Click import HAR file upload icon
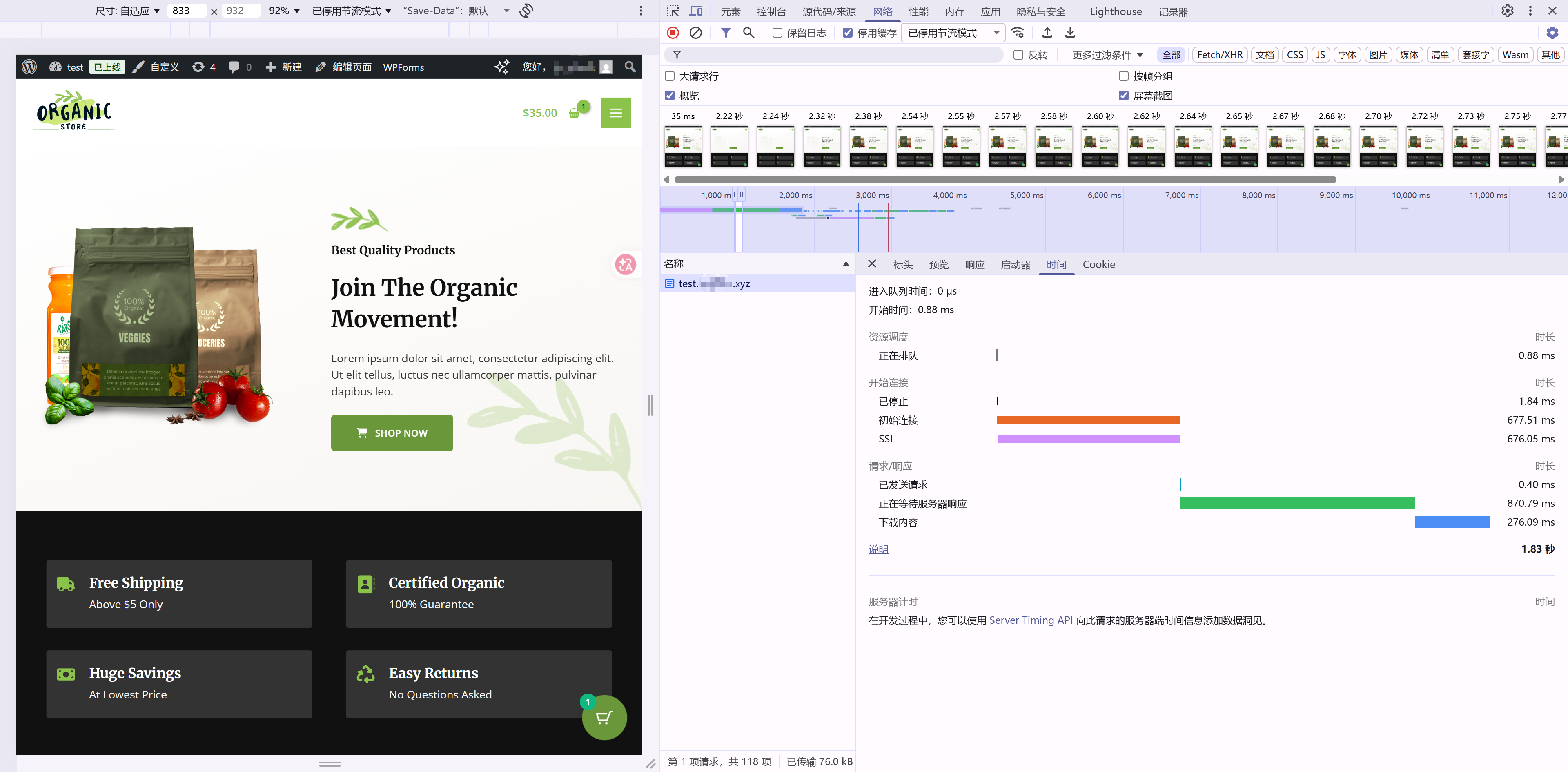Image resolution: width=1568 pixels, height=772 pixels. click(1047, 33)
